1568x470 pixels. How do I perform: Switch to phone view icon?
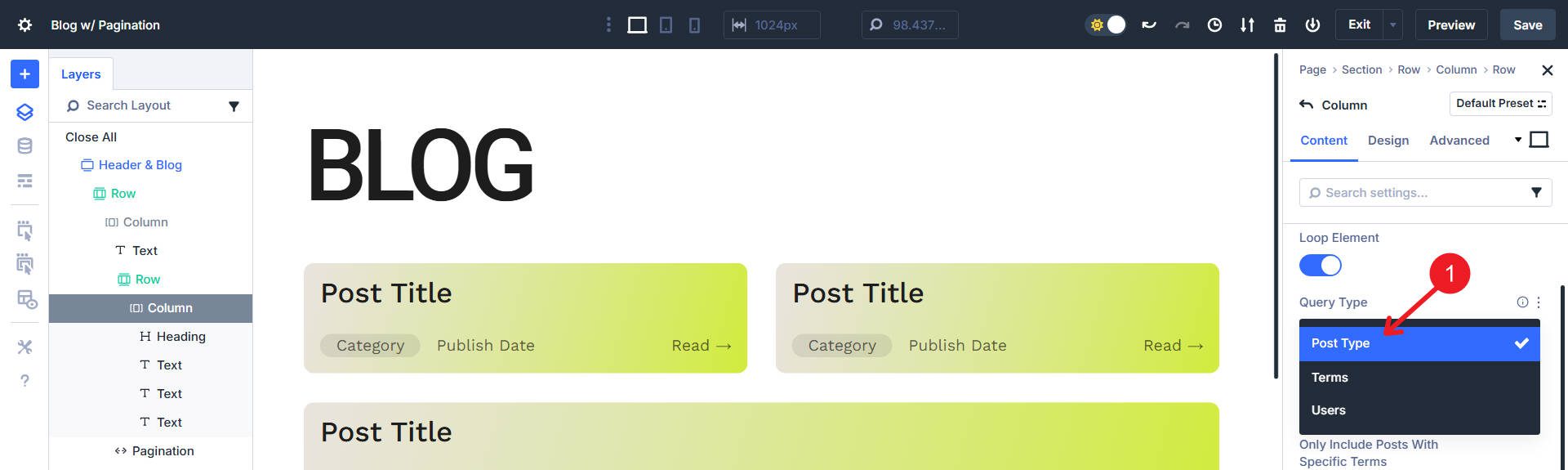point(694,25)
